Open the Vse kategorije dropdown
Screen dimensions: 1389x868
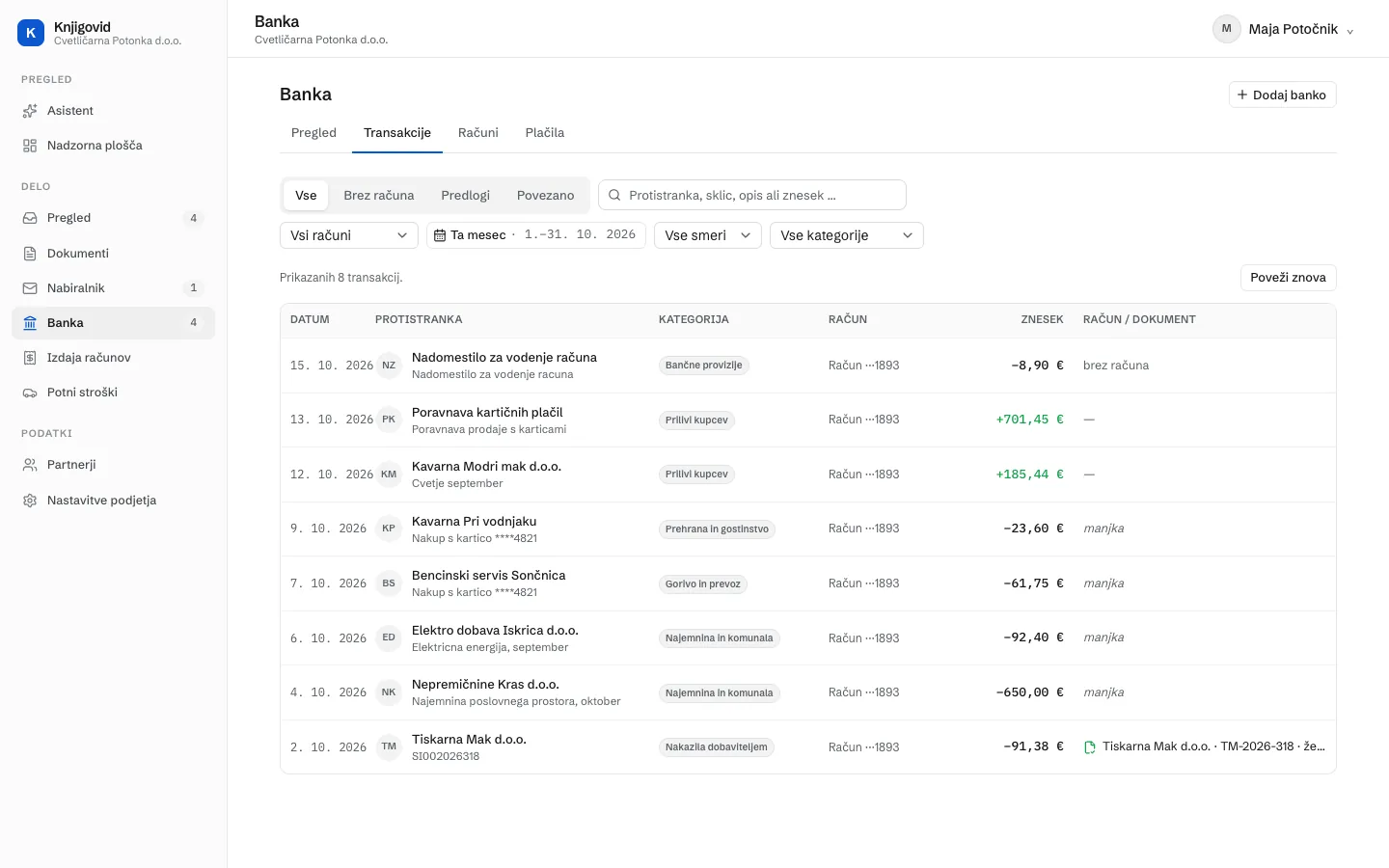point(847,235)
